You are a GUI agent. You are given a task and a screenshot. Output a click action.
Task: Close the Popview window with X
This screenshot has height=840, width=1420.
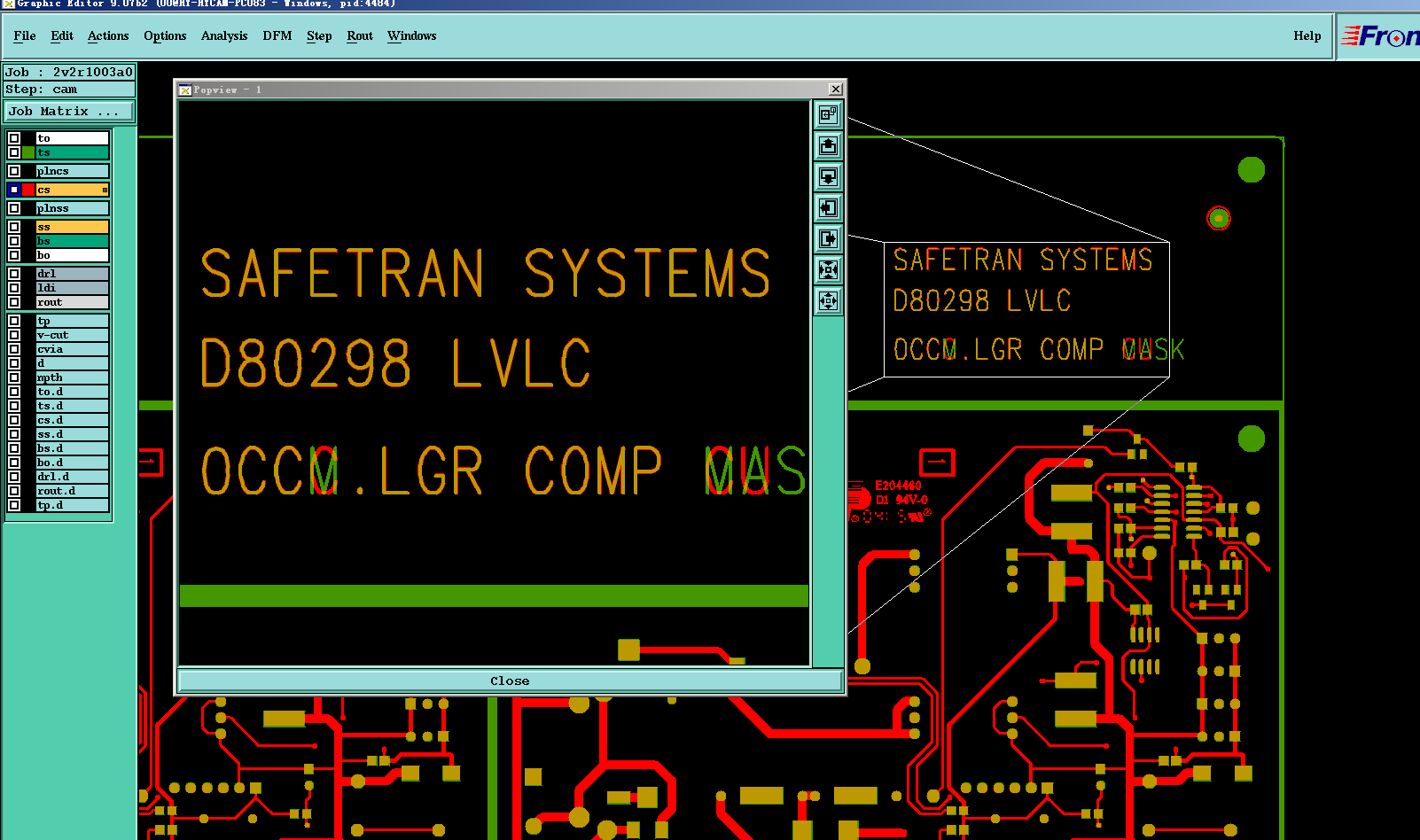835,89
